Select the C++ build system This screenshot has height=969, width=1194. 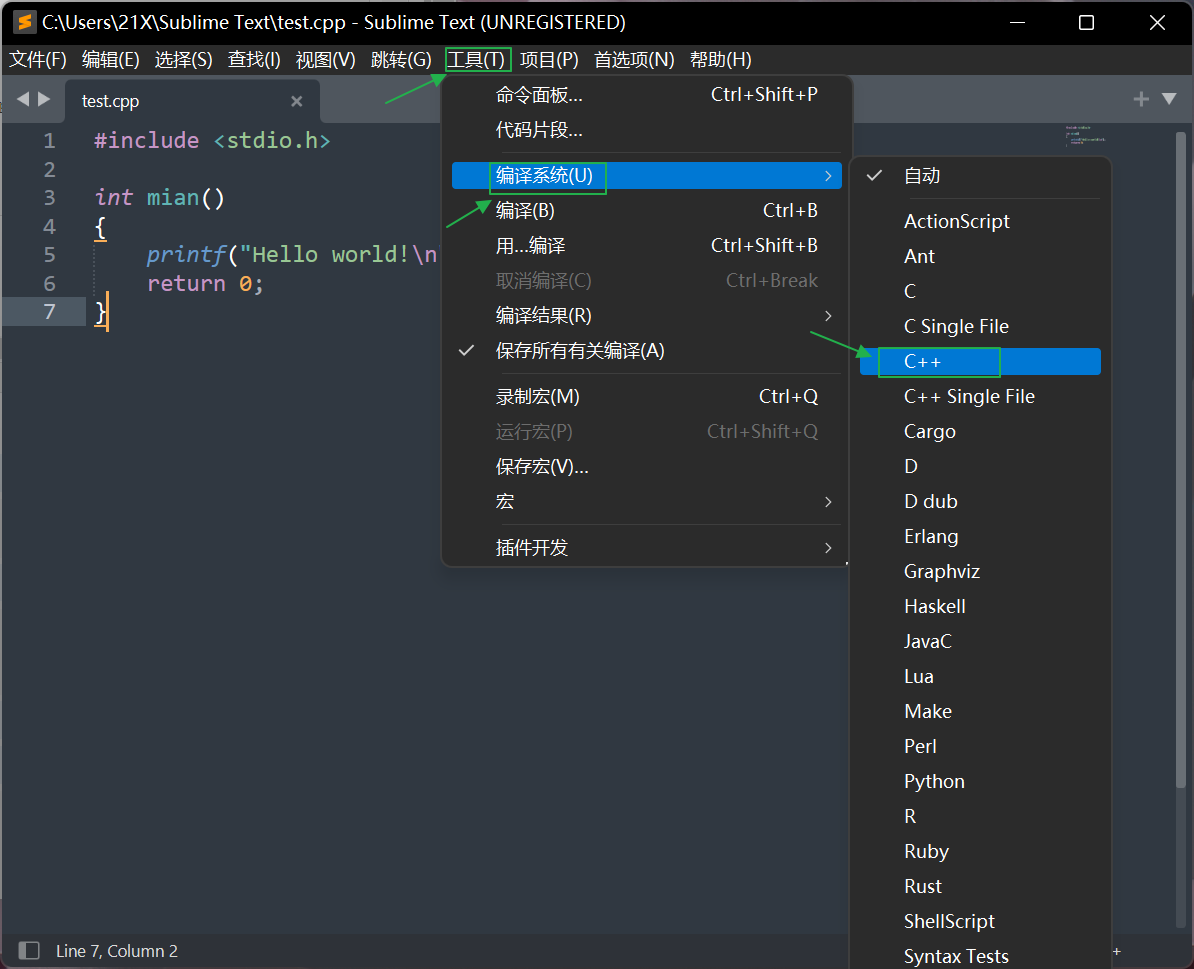pyautogui.click(x=980, y=362)
